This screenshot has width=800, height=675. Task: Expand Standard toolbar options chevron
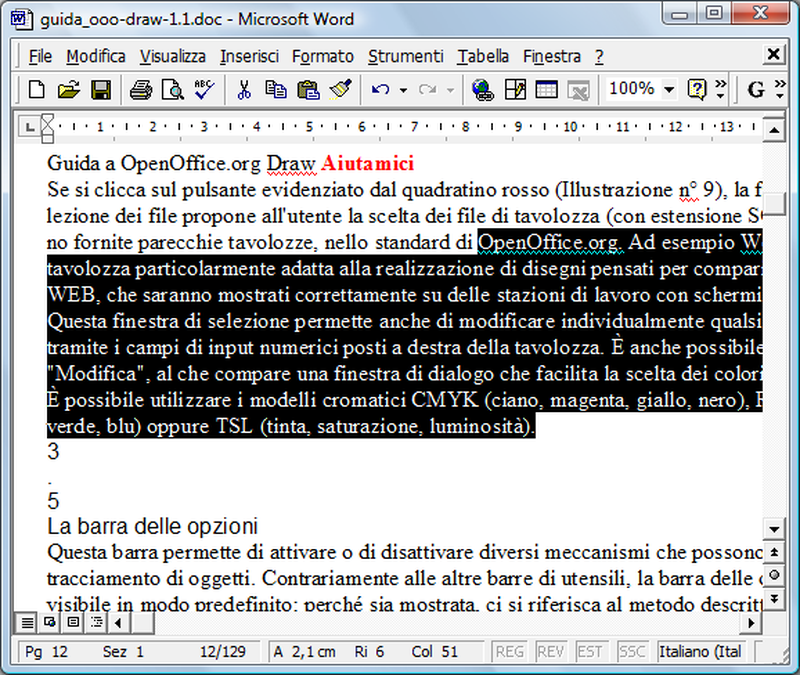click(720, 89)
